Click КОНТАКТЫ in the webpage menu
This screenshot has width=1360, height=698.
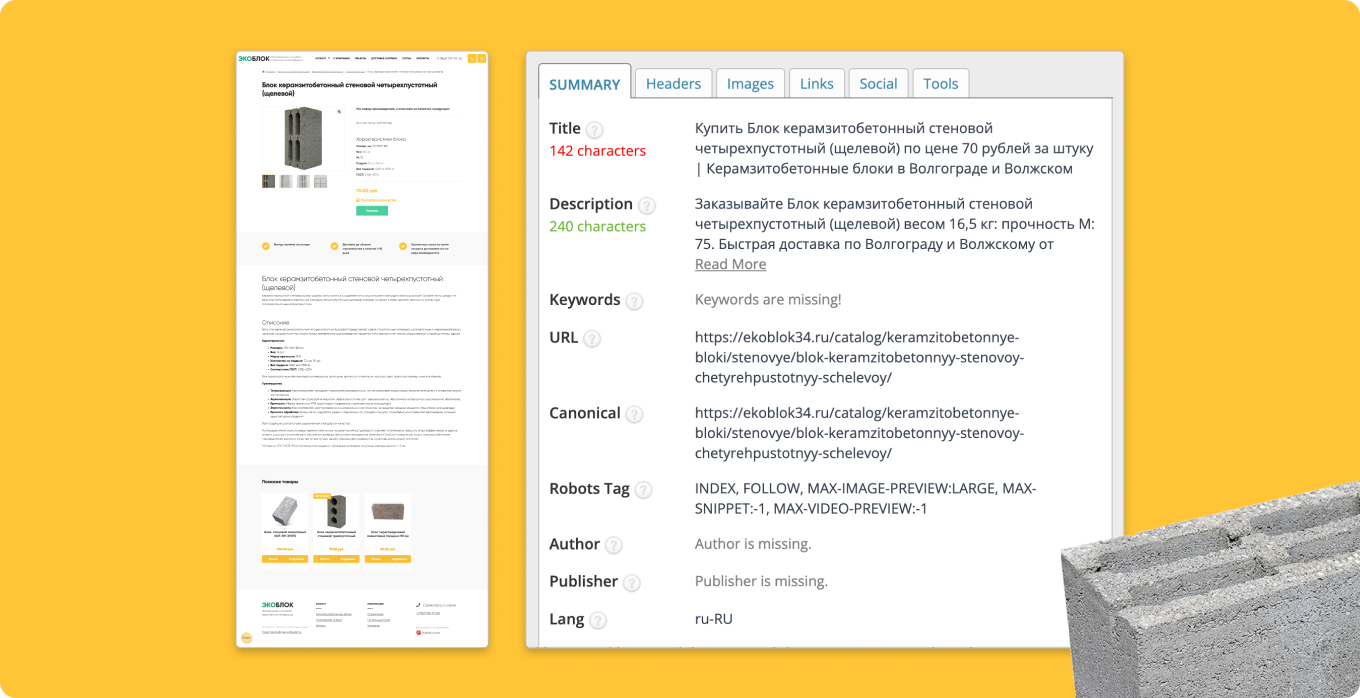tap(422, 58)
